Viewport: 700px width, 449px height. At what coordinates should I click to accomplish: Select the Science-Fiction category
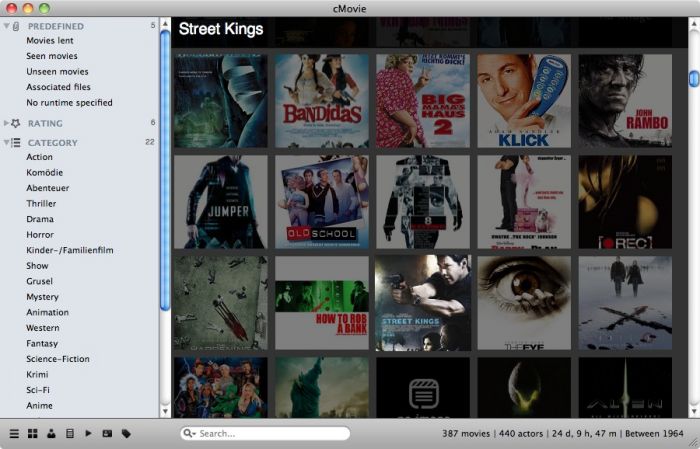point(58,359)
